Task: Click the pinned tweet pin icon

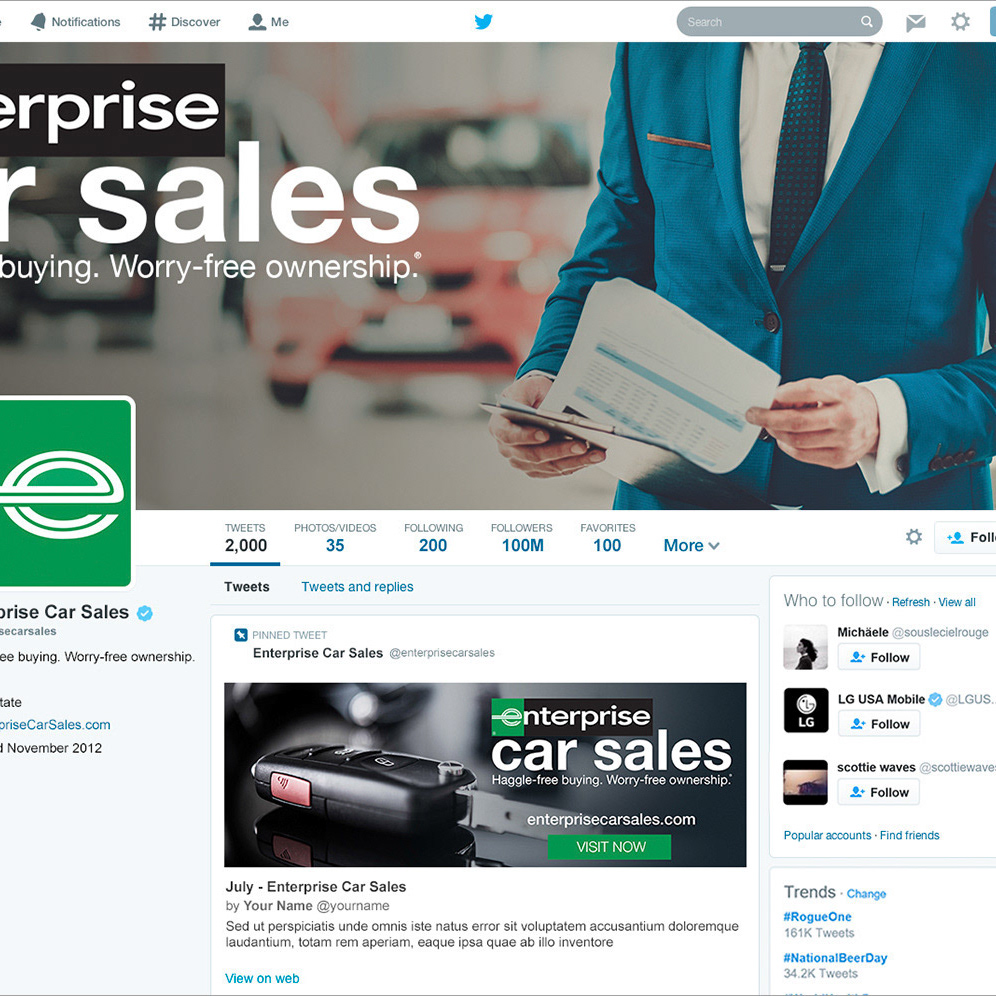Action: pos(241,635)
